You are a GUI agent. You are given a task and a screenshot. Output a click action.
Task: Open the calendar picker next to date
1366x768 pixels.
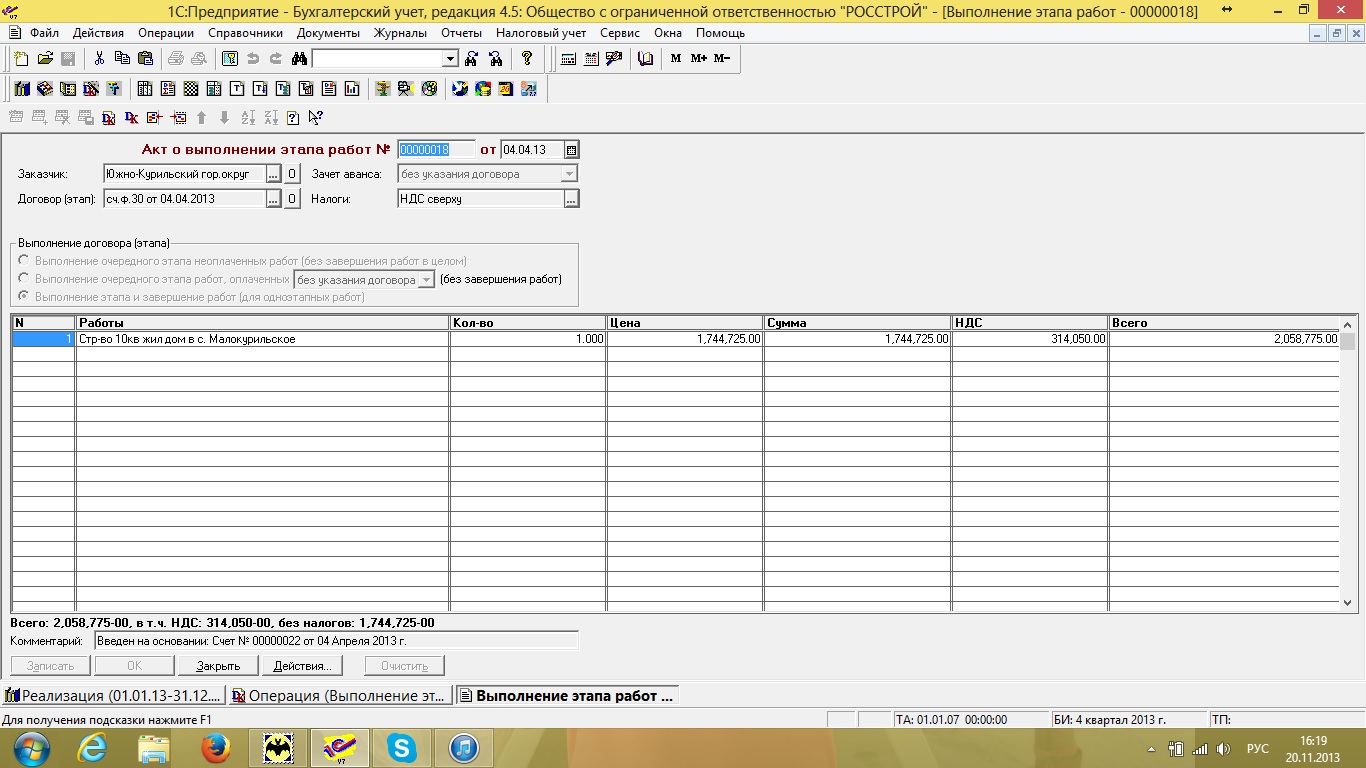point(571,150)
